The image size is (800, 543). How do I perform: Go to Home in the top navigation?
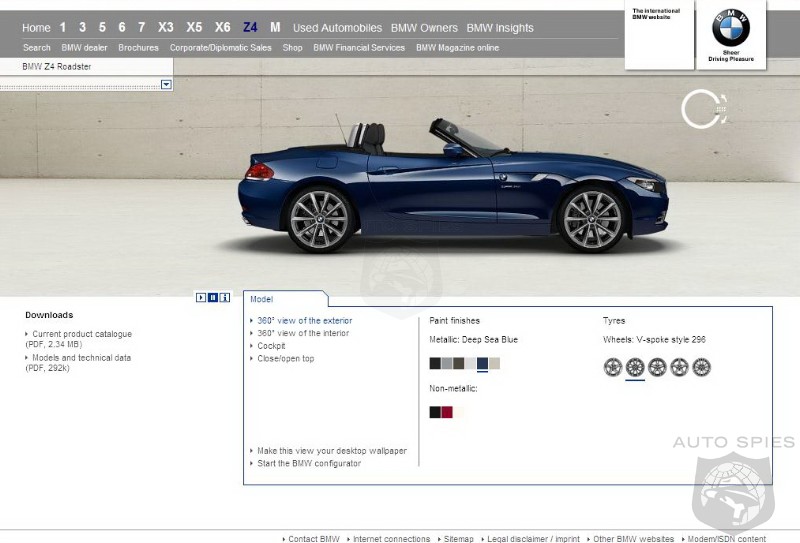pyautogui.click(x=36, y=28)
